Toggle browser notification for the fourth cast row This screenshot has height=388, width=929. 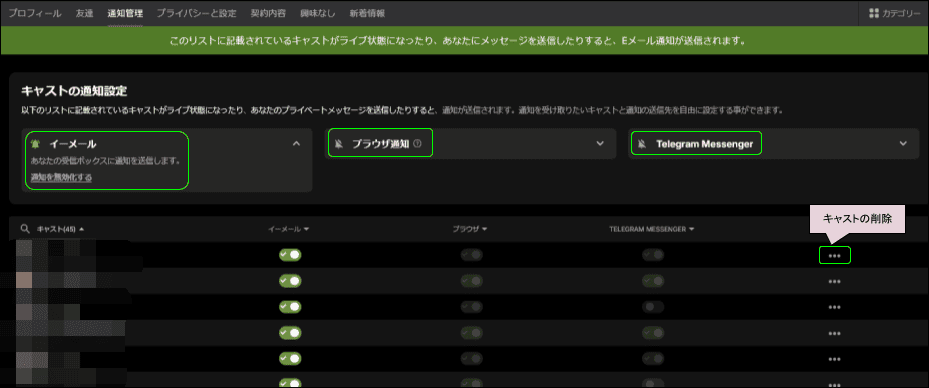472,333
